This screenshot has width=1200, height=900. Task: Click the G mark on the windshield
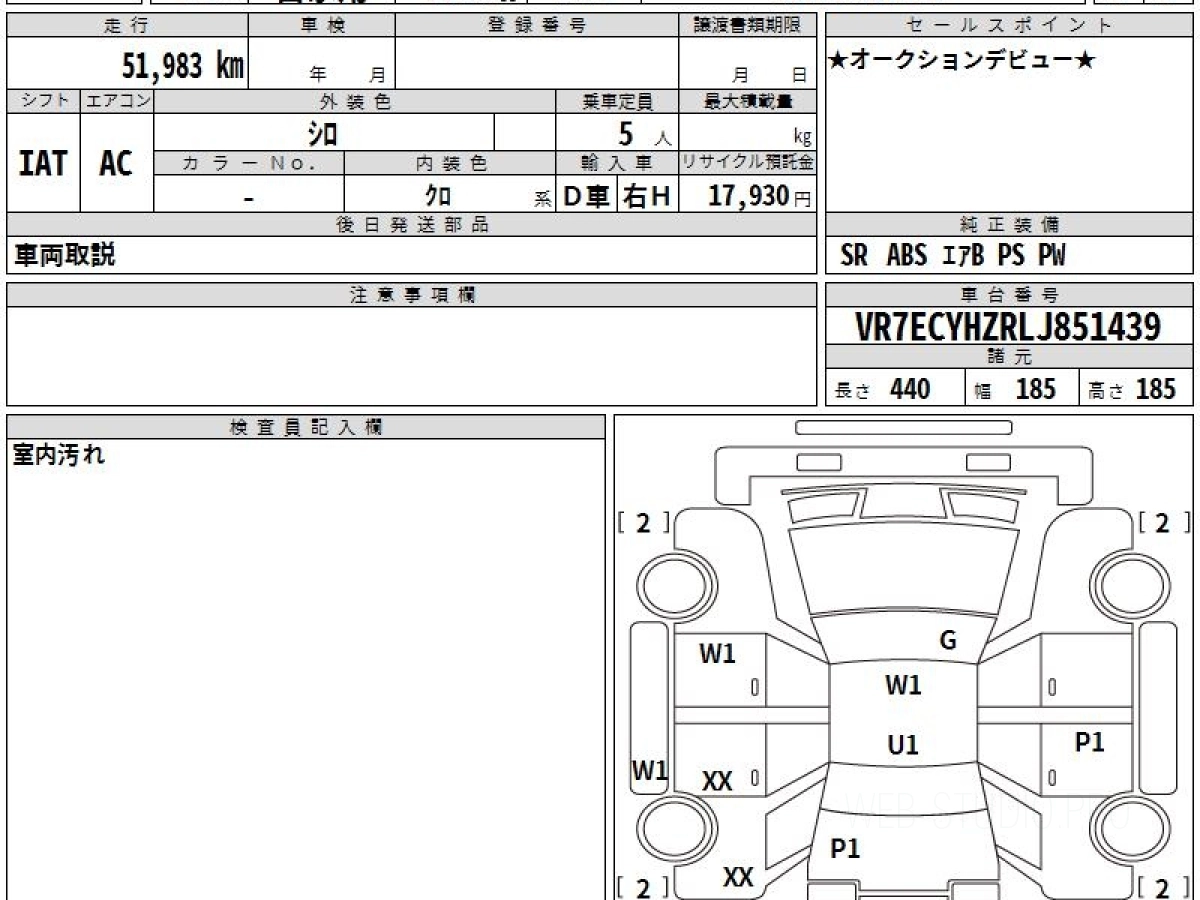click(948, 641)
